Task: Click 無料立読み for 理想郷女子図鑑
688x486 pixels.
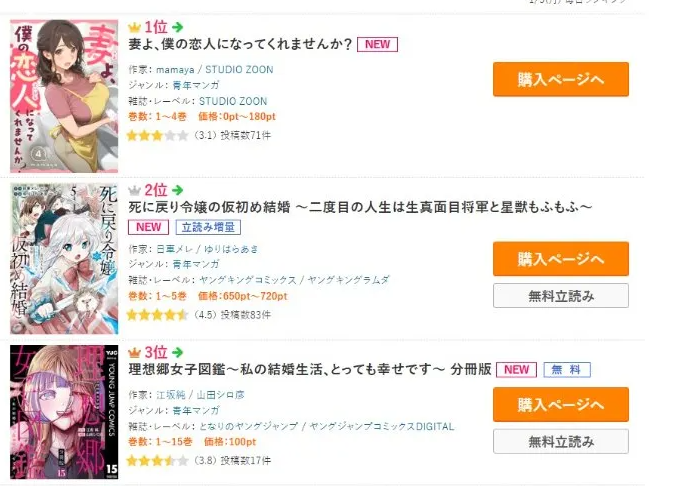Action: tap(561, 441)
